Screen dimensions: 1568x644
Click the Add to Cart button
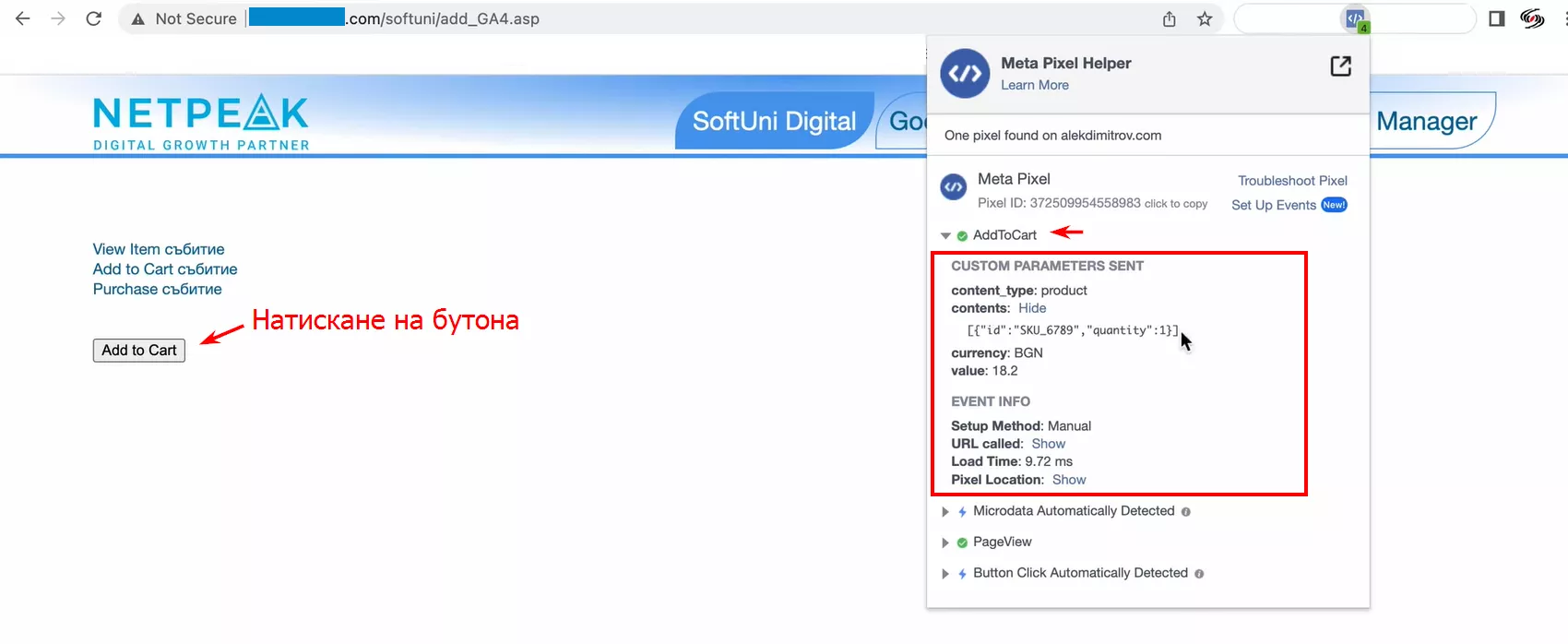coord(139,351)
